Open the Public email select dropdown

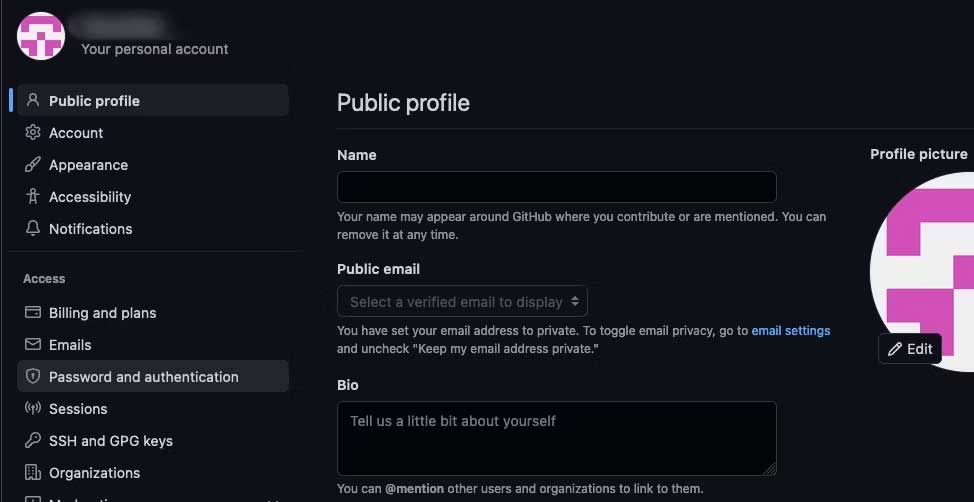click(x=462, y=301)
